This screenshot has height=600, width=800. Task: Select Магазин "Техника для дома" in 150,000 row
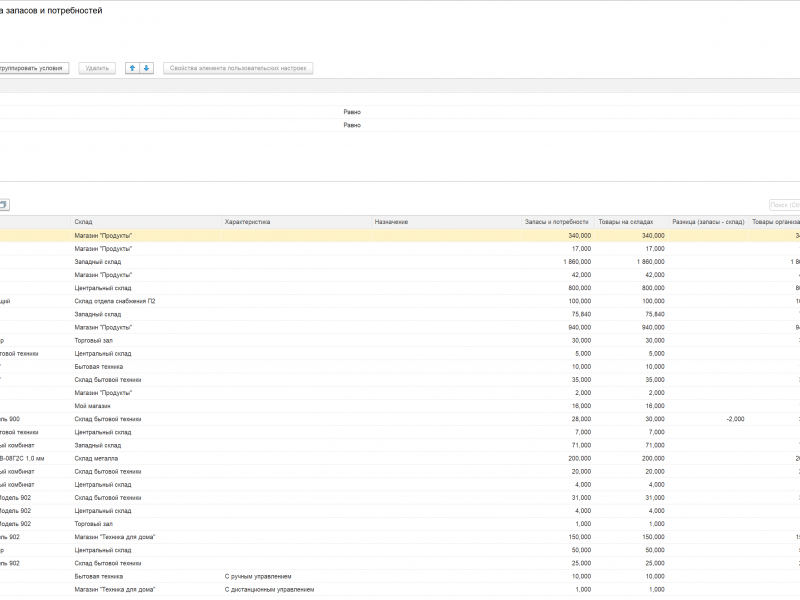(x=114, y=537)
